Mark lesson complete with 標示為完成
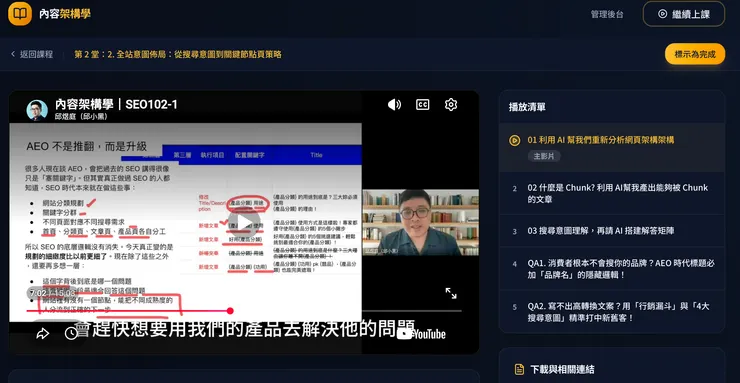The image size is (740, 383). (x=695, y=54)
